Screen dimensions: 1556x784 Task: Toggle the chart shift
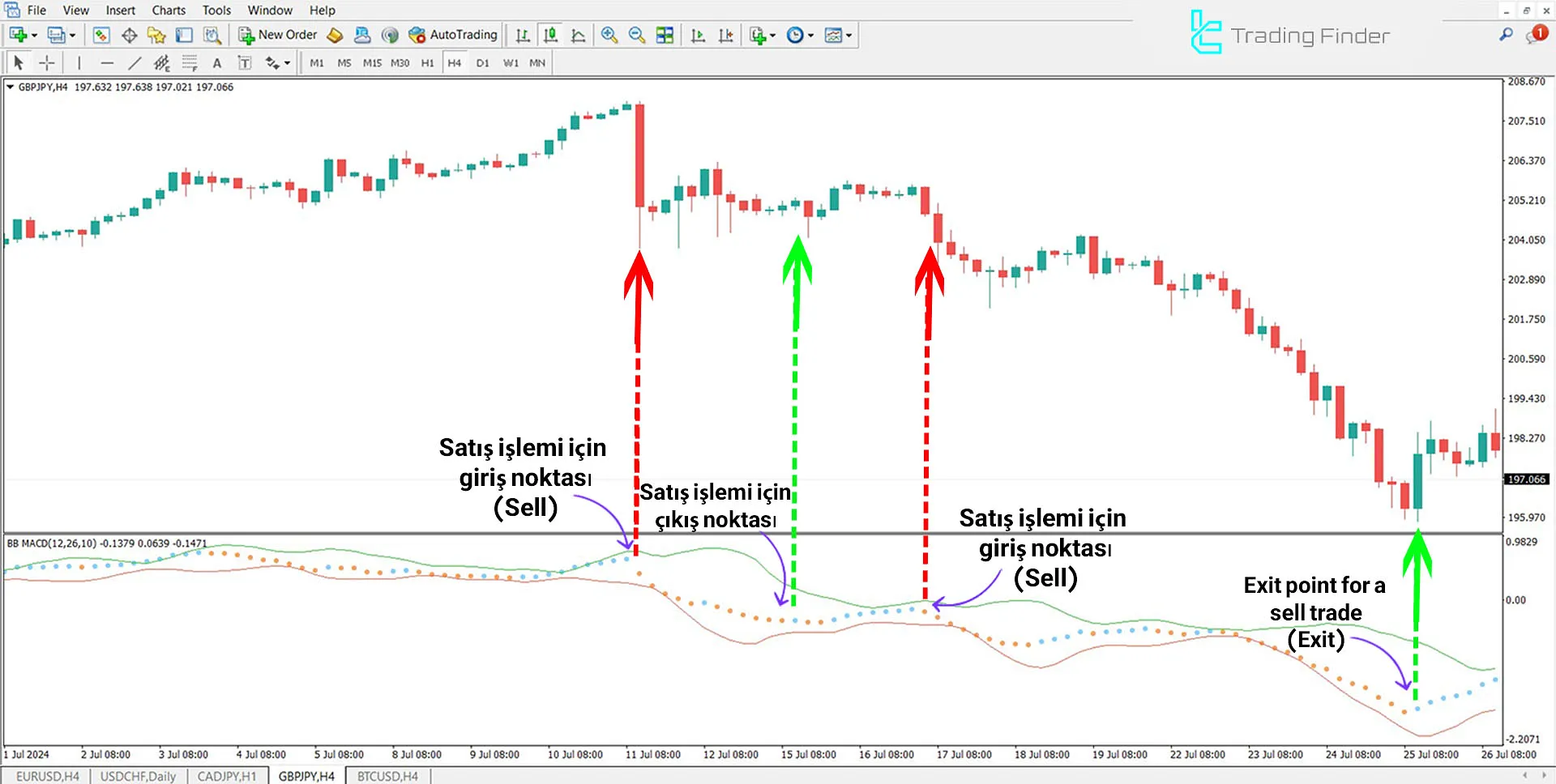coord(726,35)
